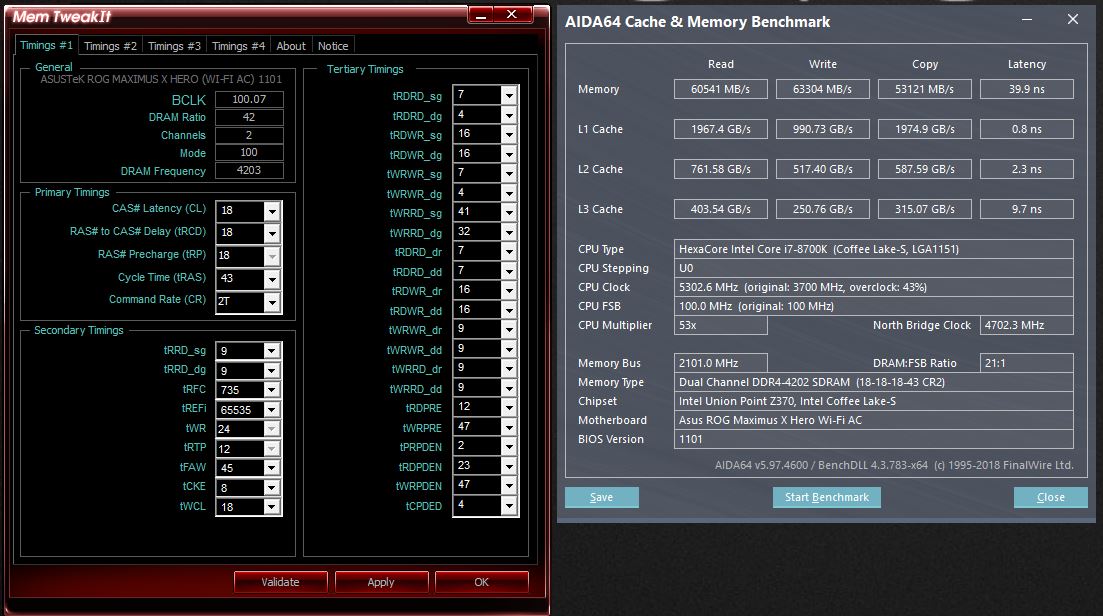The height and width of the screenshot is (616, 1103).
Task: Open Cycle Time (tRAS) dropdown
Action: pyautogui.click(x=272, y=278)
